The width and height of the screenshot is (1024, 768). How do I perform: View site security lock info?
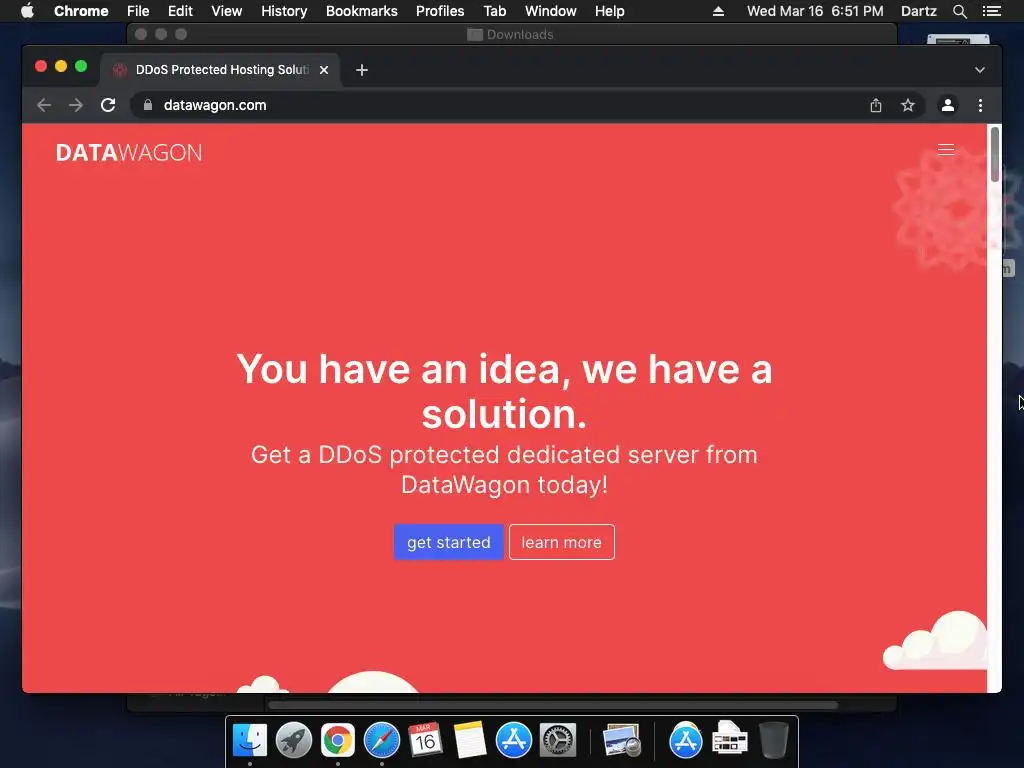click(148, 105)
